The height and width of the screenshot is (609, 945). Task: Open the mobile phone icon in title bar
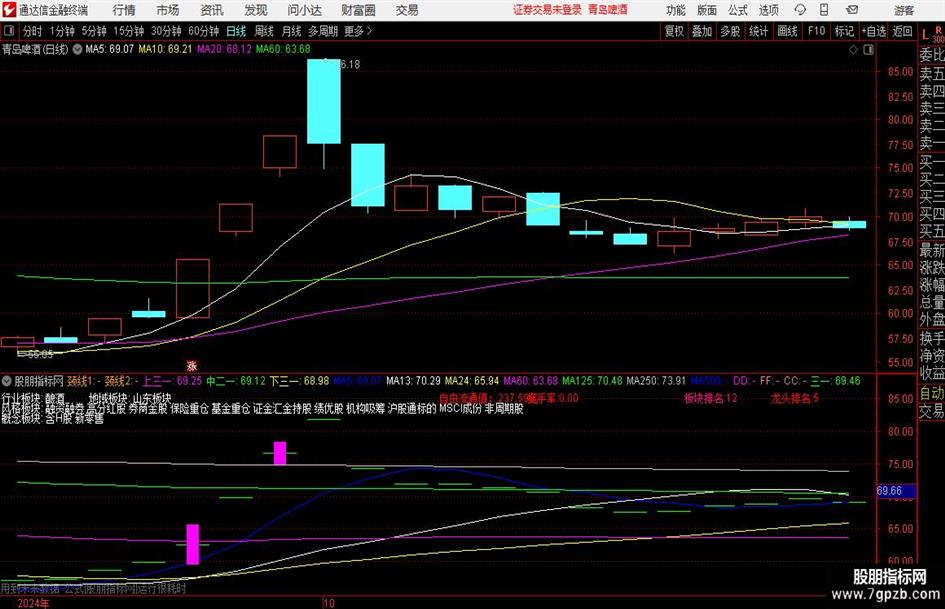824,10
